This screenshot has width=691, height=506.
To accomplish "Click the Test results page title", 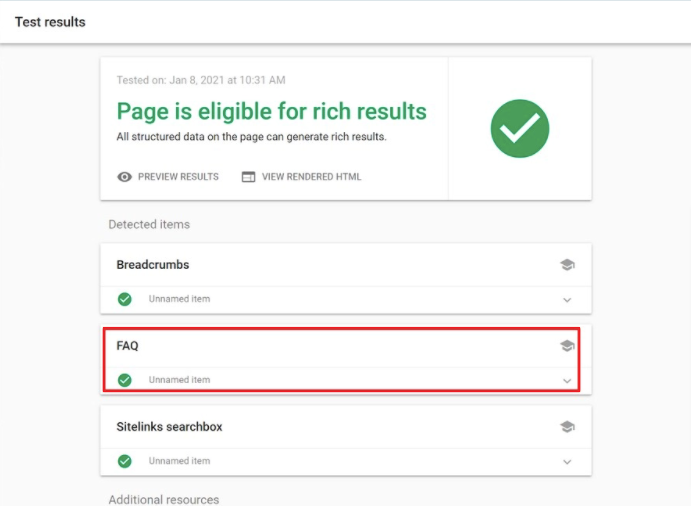I will 50,22.
